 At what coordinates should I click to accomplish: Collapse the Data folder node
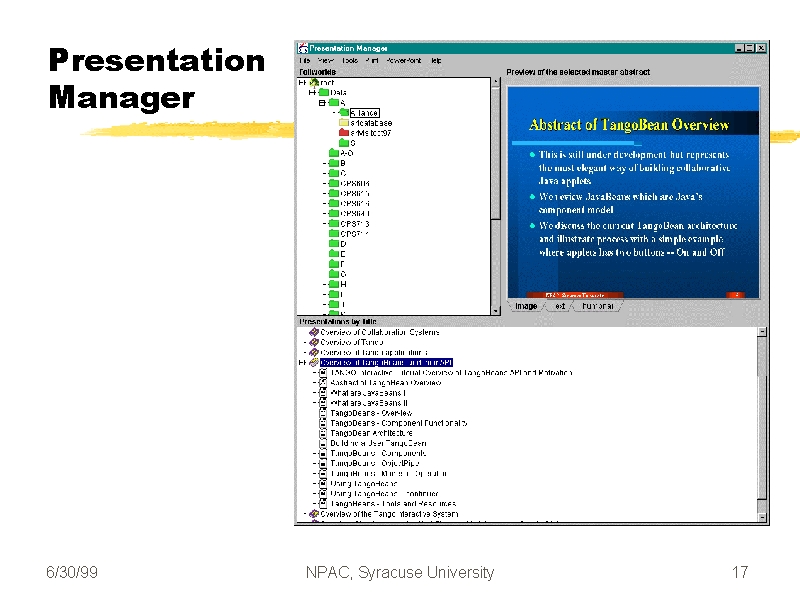311,92
